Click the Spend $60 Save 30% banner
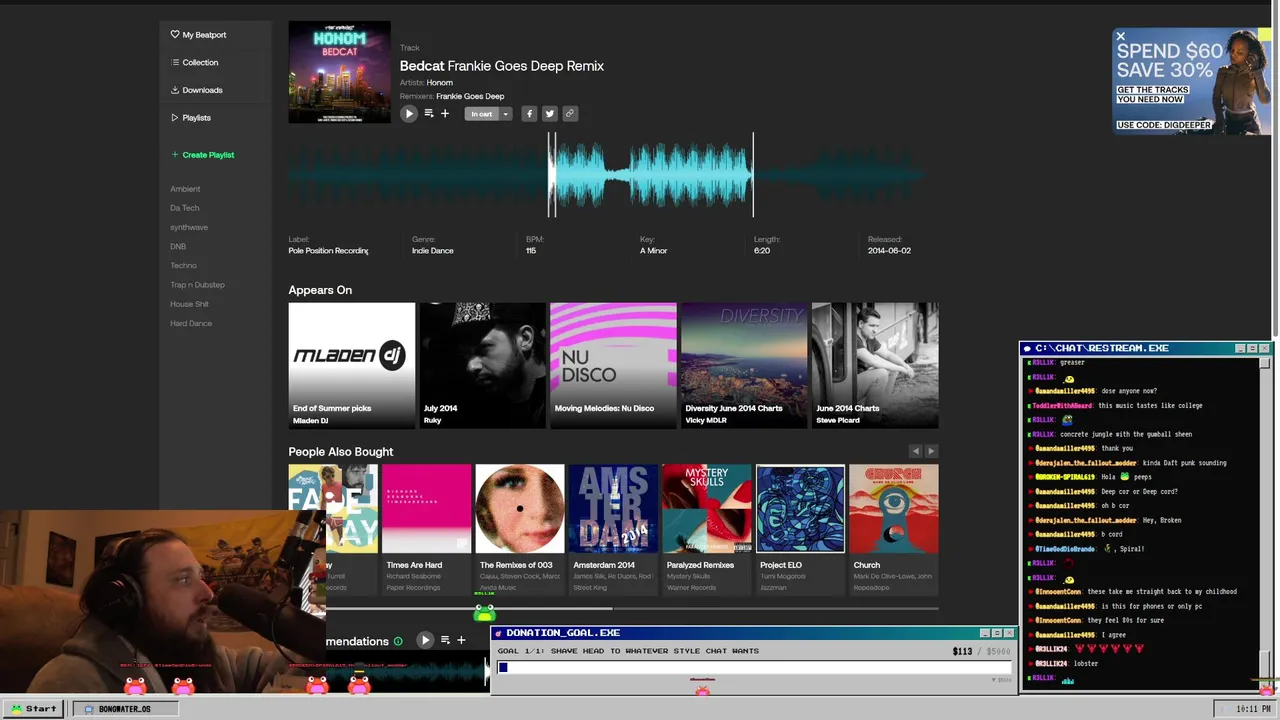The height and width of the screenshot is (720, 1280). (x=1192, y=80)
